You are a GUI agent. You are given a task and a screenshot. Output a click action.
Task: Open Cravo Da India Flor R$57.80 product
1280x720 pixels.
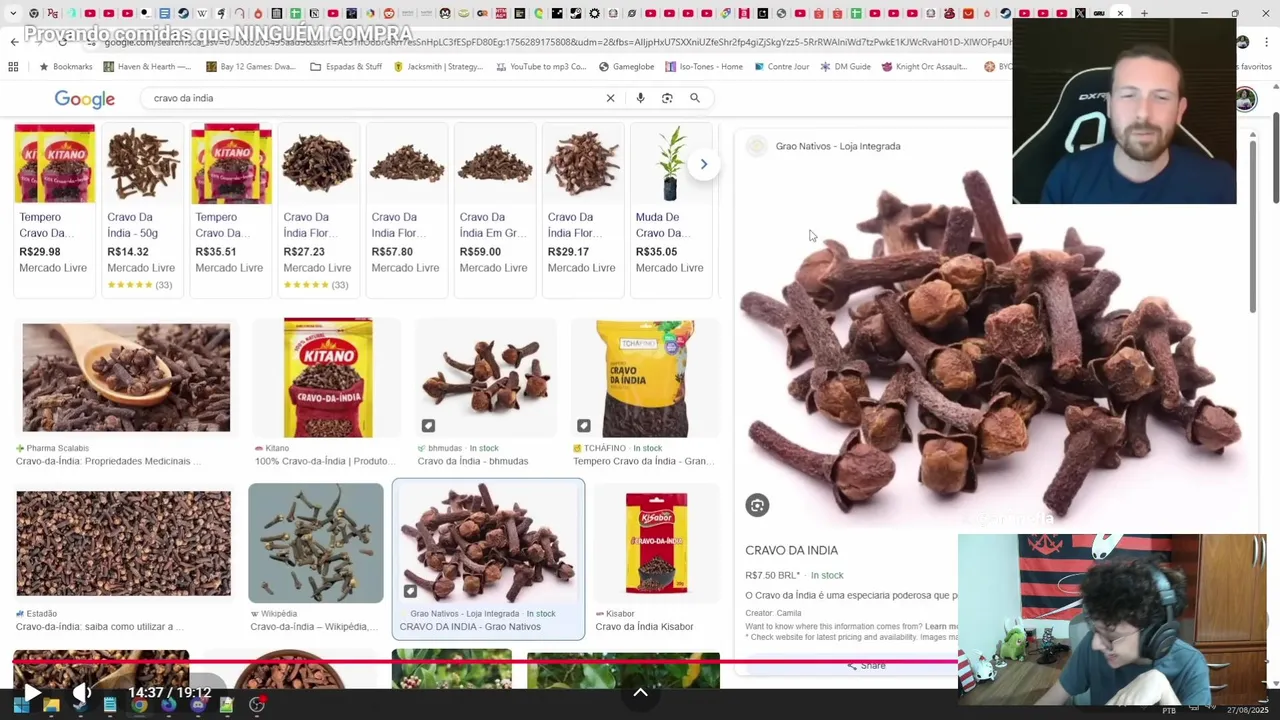pos(406,210)
